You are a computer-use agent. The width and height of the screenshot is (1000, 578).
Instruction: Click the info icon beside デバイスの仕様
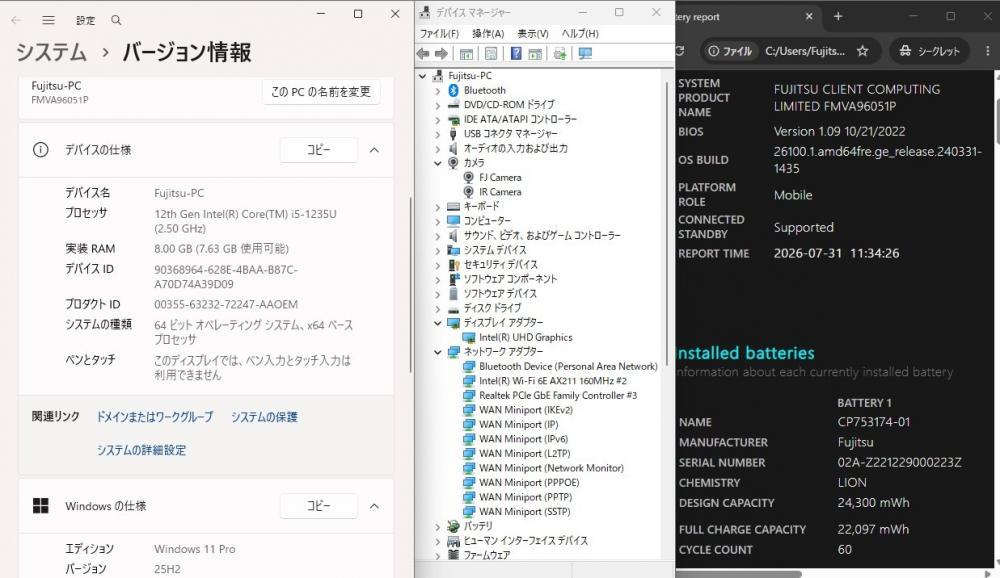tap(40, 150)
